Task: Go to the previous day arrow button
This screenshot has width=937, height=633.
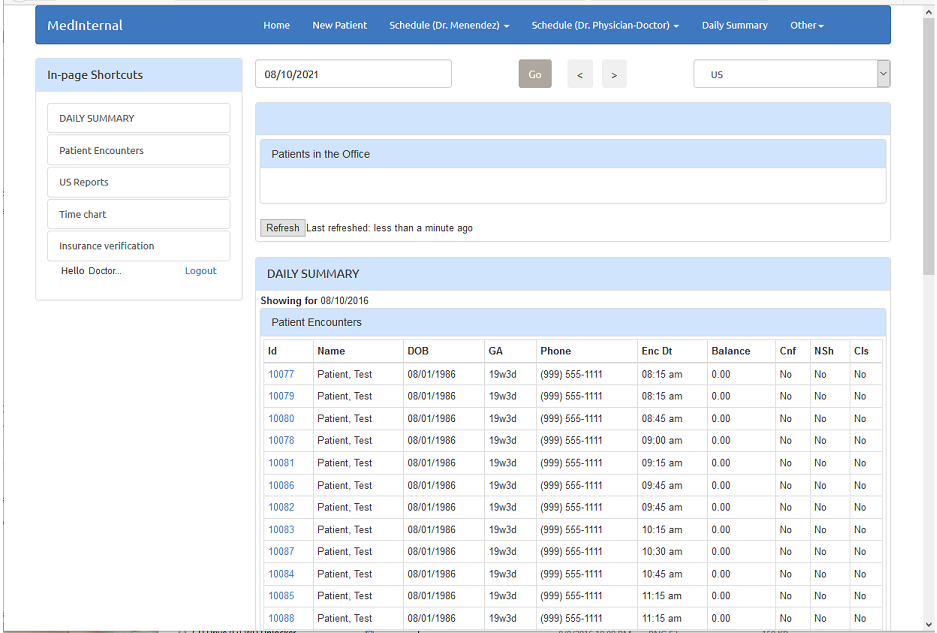Action: [x=580, y=74]
